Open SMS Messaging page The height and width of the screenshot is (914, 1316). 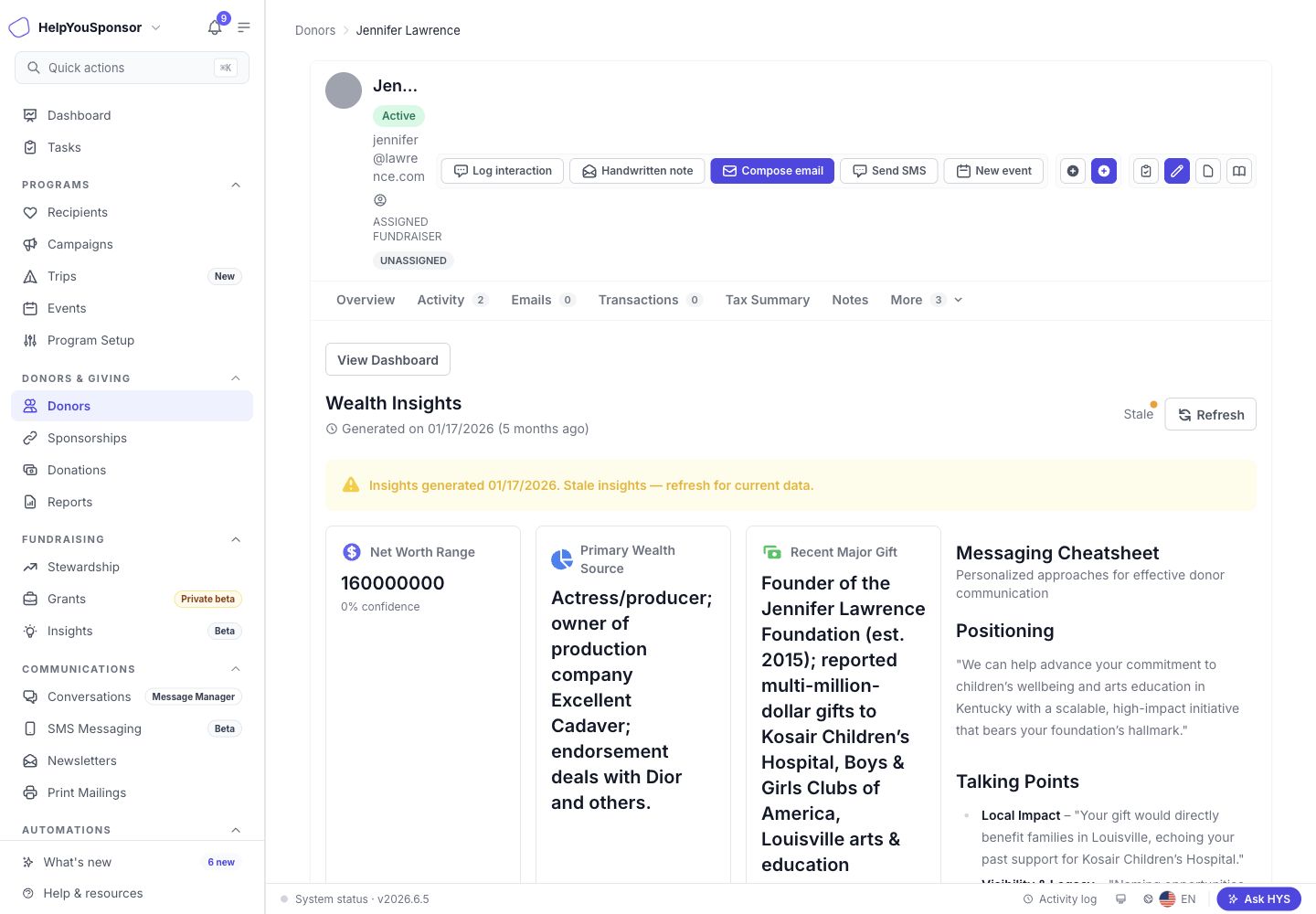click(x=132, y=728)
